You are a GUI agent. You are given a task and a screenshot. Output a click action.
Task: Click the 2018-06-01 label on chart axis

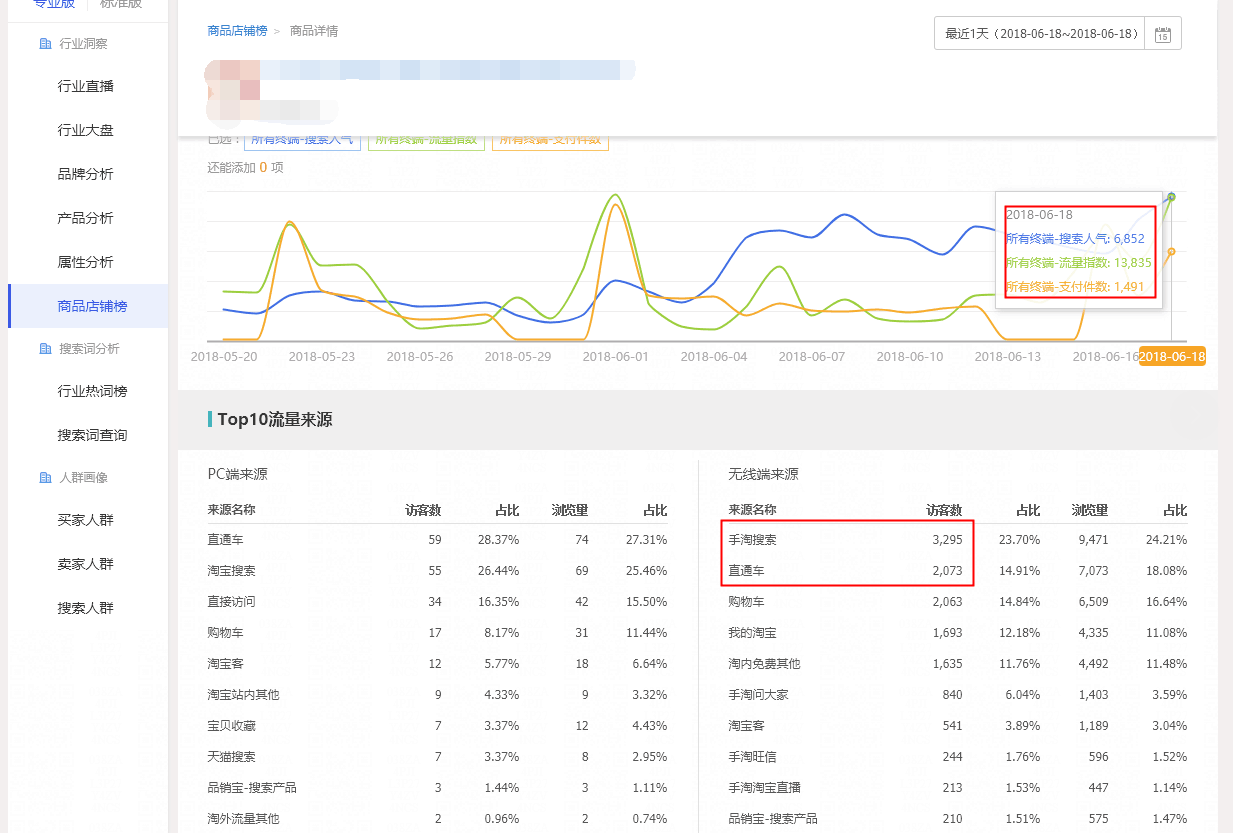pos(615,357)
